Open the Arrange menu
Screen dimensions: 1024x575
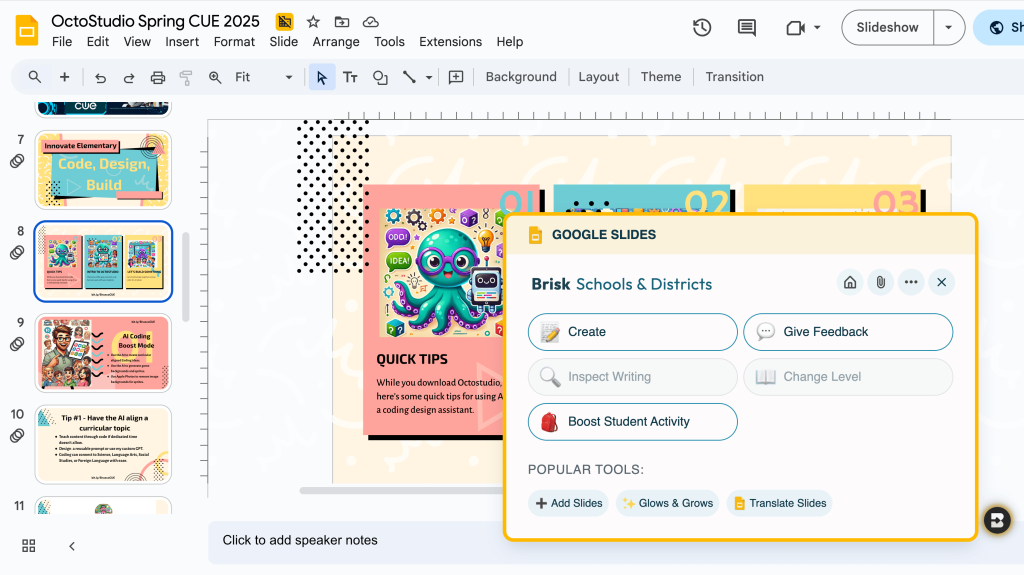click(x=335, y=42)
